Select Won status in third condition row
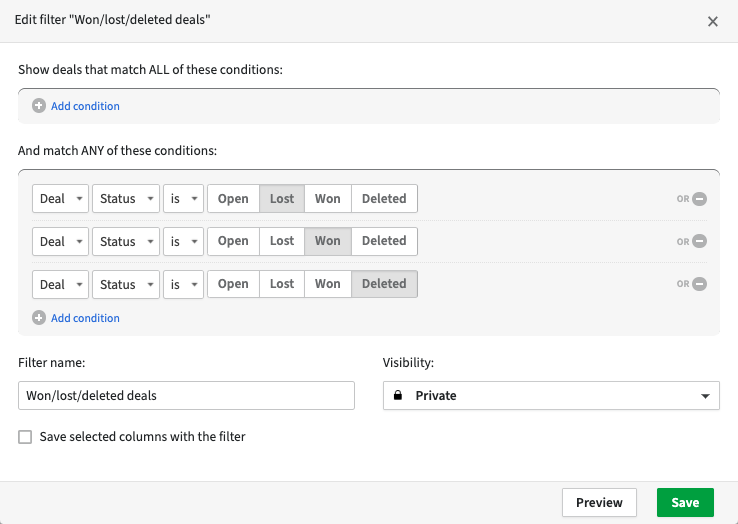The image size is (738, 524). tap(327, 284)
